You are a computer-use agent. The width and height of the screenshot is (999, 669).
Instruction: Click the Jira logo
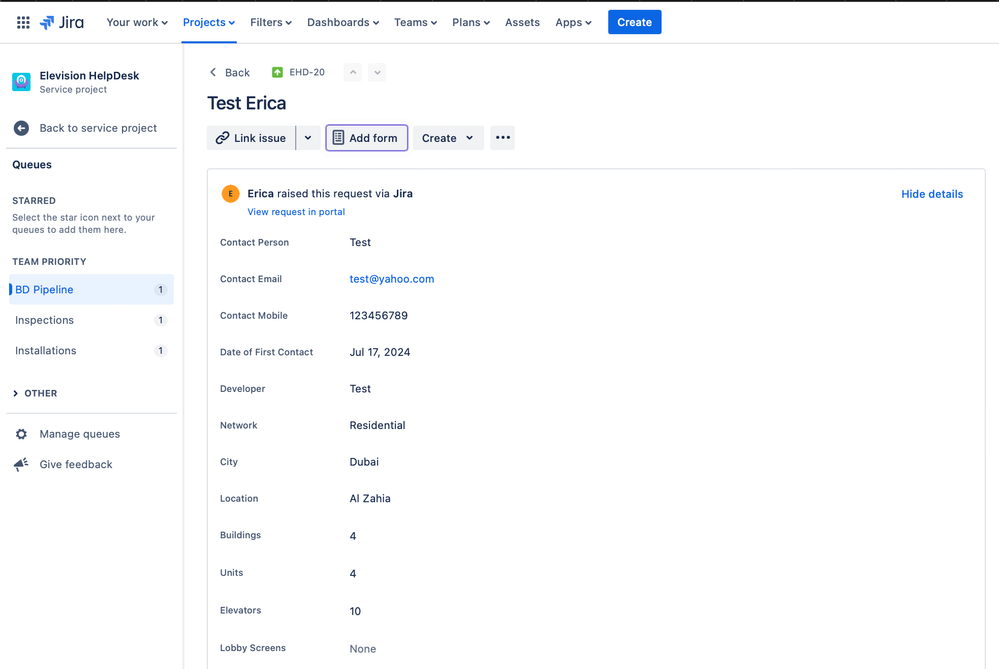click(62, 22)
